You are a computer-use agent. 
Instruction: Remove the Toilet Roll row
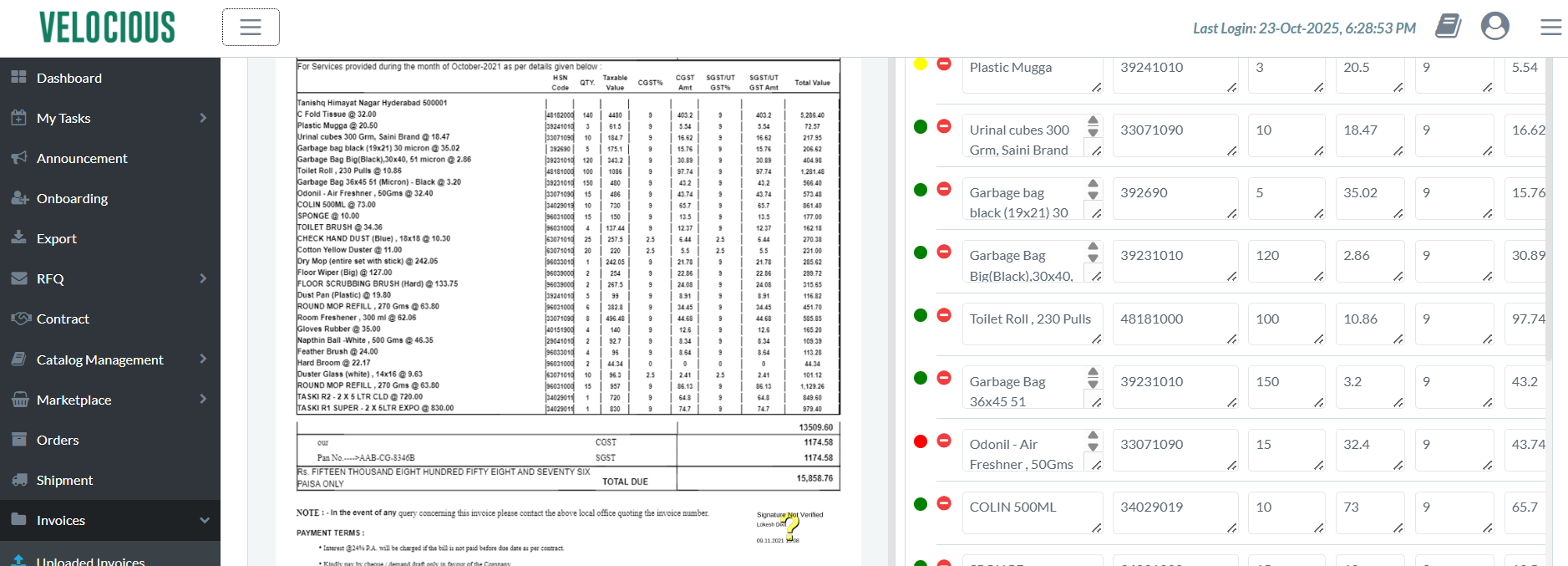pos(944,315)
